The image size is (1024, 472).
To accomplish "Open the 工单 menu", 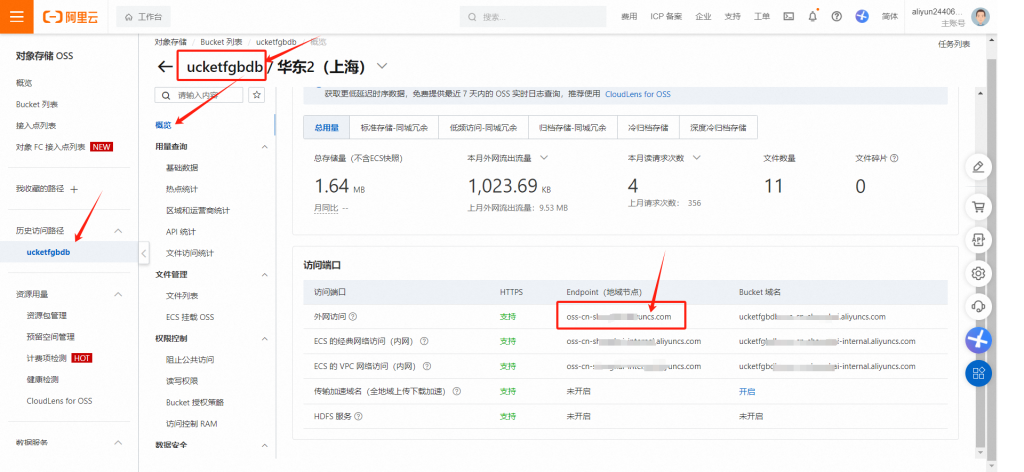I will [x=762, y=17].
